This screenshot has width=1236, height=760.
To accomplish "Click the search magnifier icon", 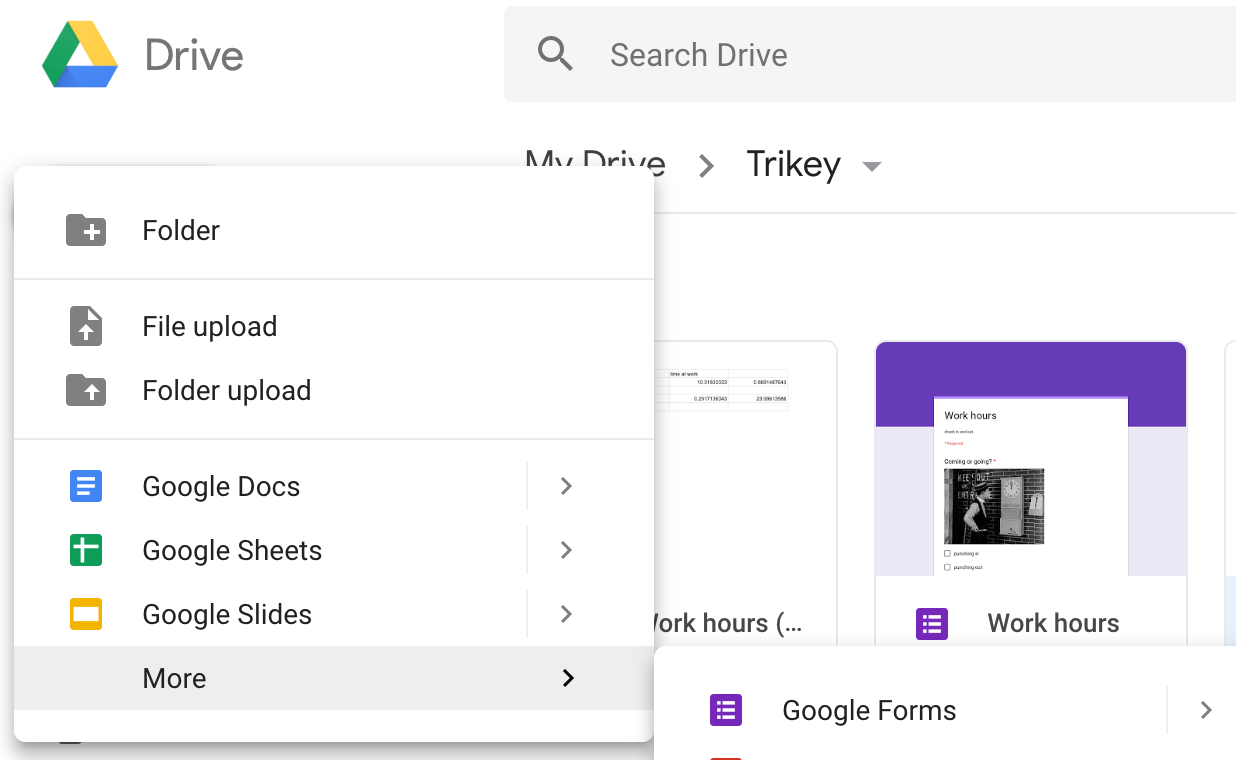I will [x=555, y=53].
